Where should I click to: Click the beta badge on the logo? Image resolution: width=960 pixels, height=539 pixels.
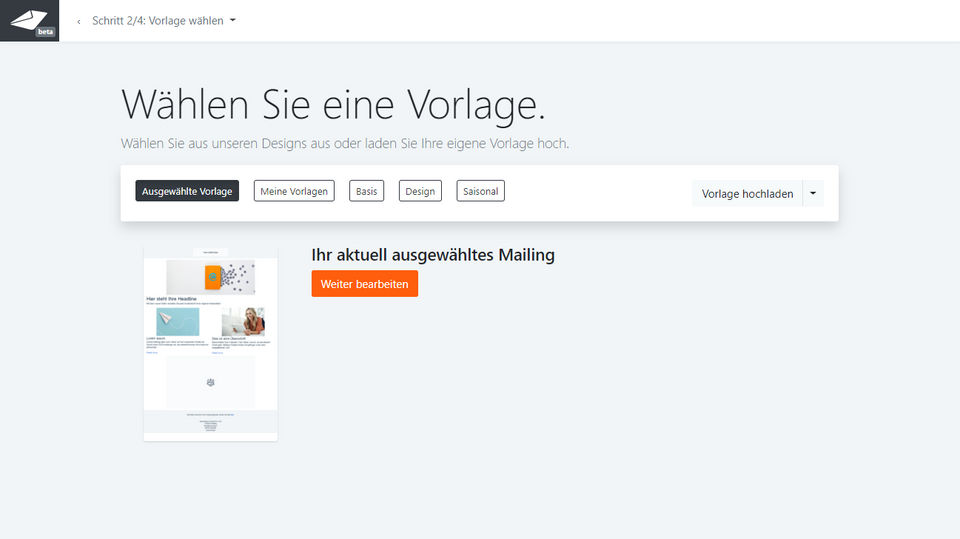point(45,32)
